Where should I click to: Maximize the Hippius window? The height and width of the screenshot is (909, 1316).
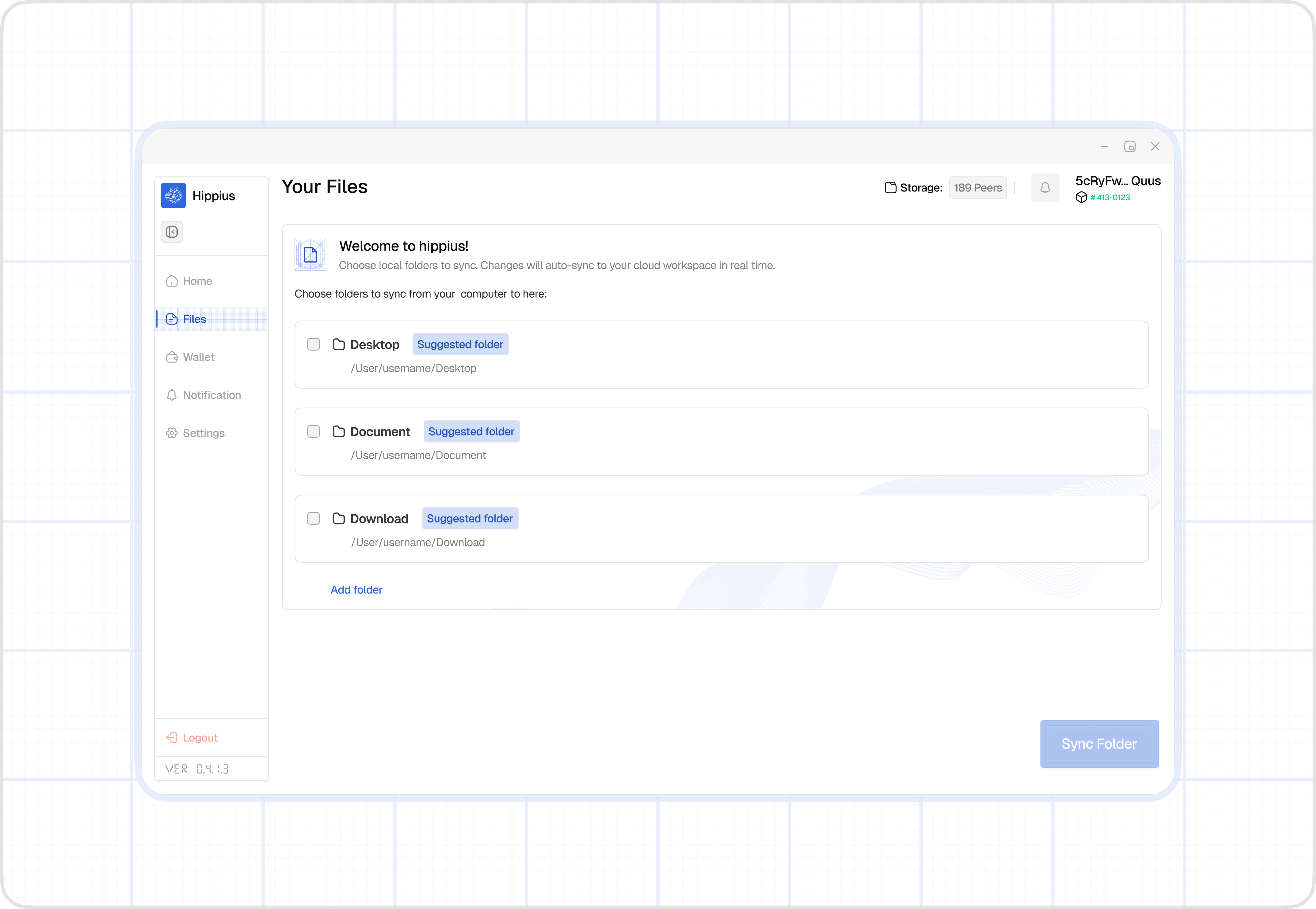point(1130,146)
